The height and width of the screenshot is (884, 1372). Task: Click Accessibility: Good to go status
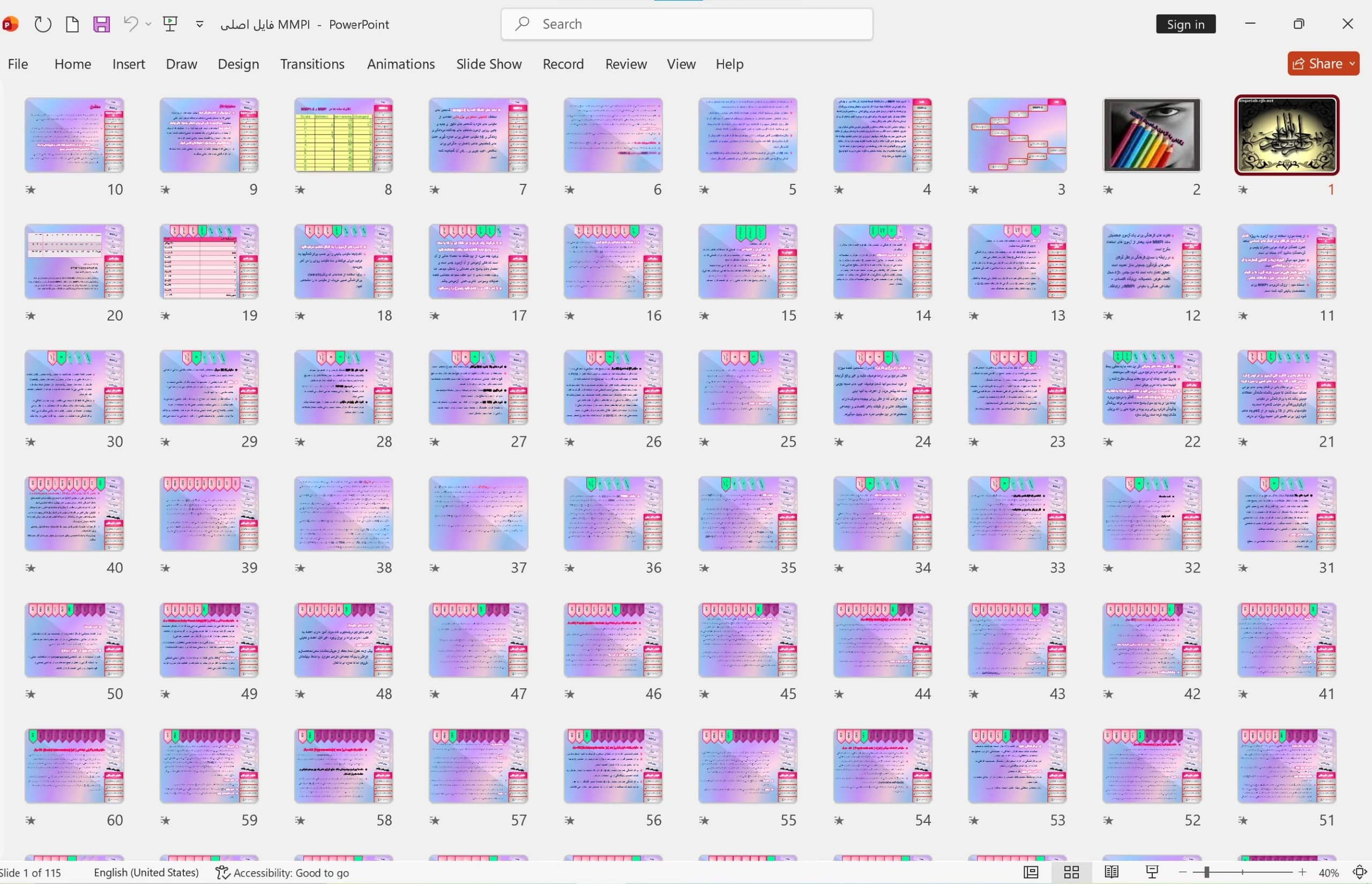point(282,873)
